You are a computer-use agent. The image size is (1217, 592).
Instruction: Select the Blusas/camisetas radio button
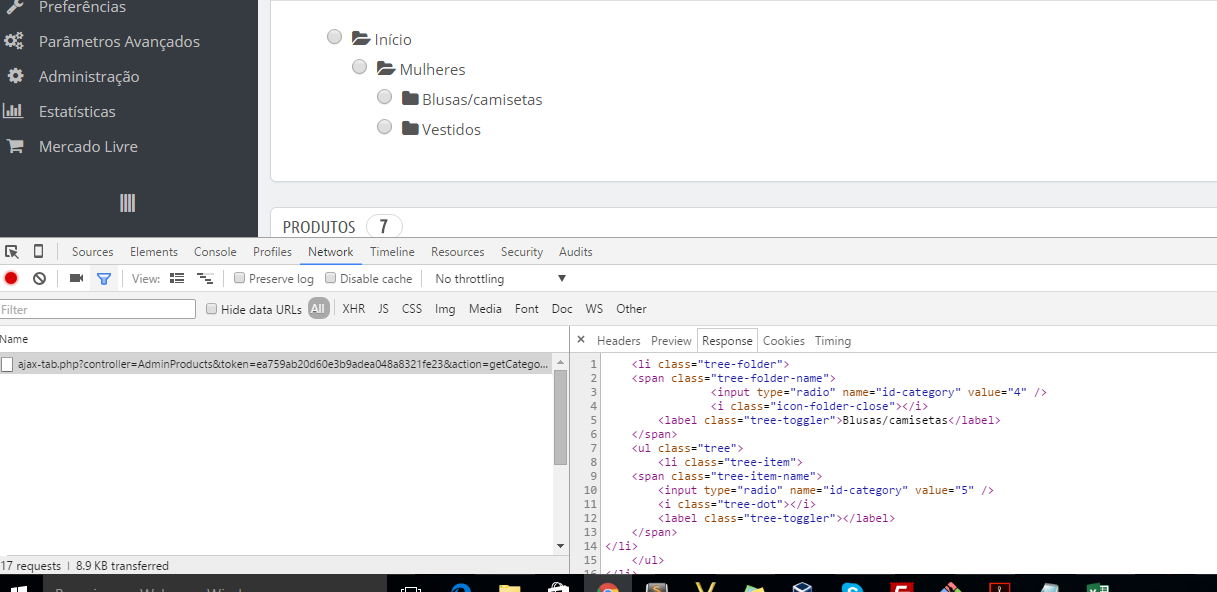(x=384, y=97)
